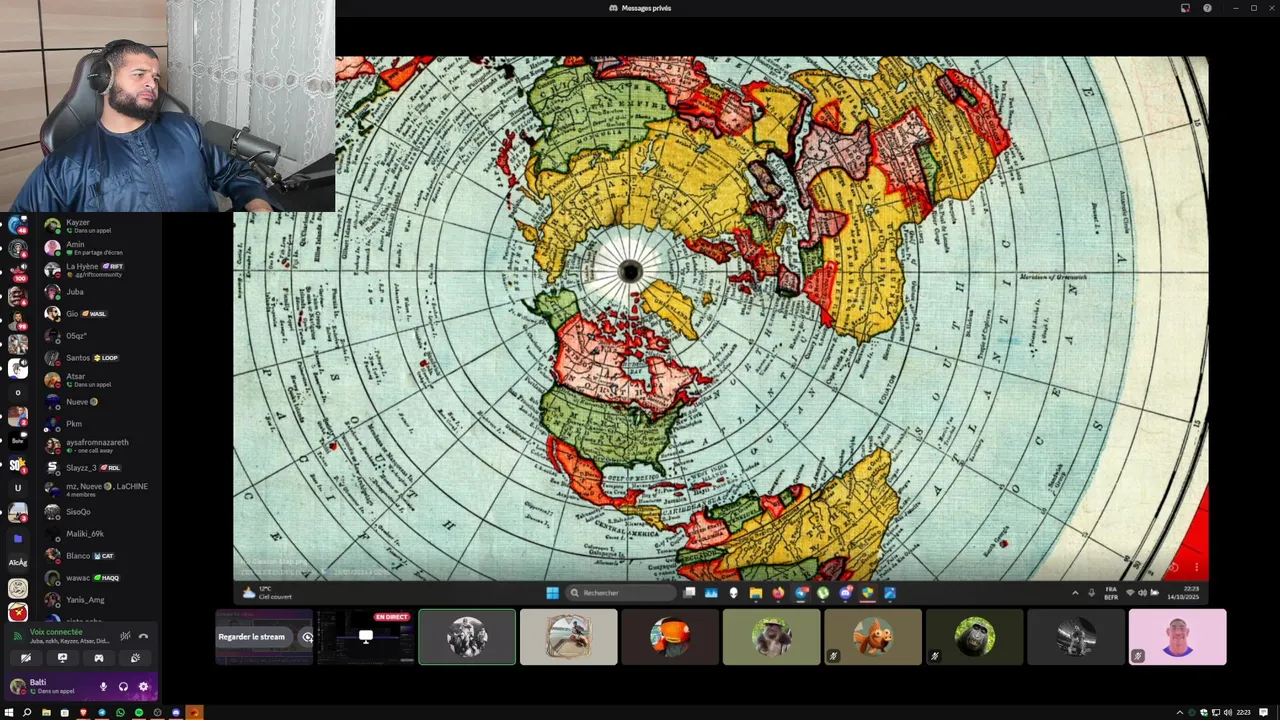Expand hidden tray icons in streamed taskbar
This screenshot has width=1280, height=720.
click(x=1075, y=593)
